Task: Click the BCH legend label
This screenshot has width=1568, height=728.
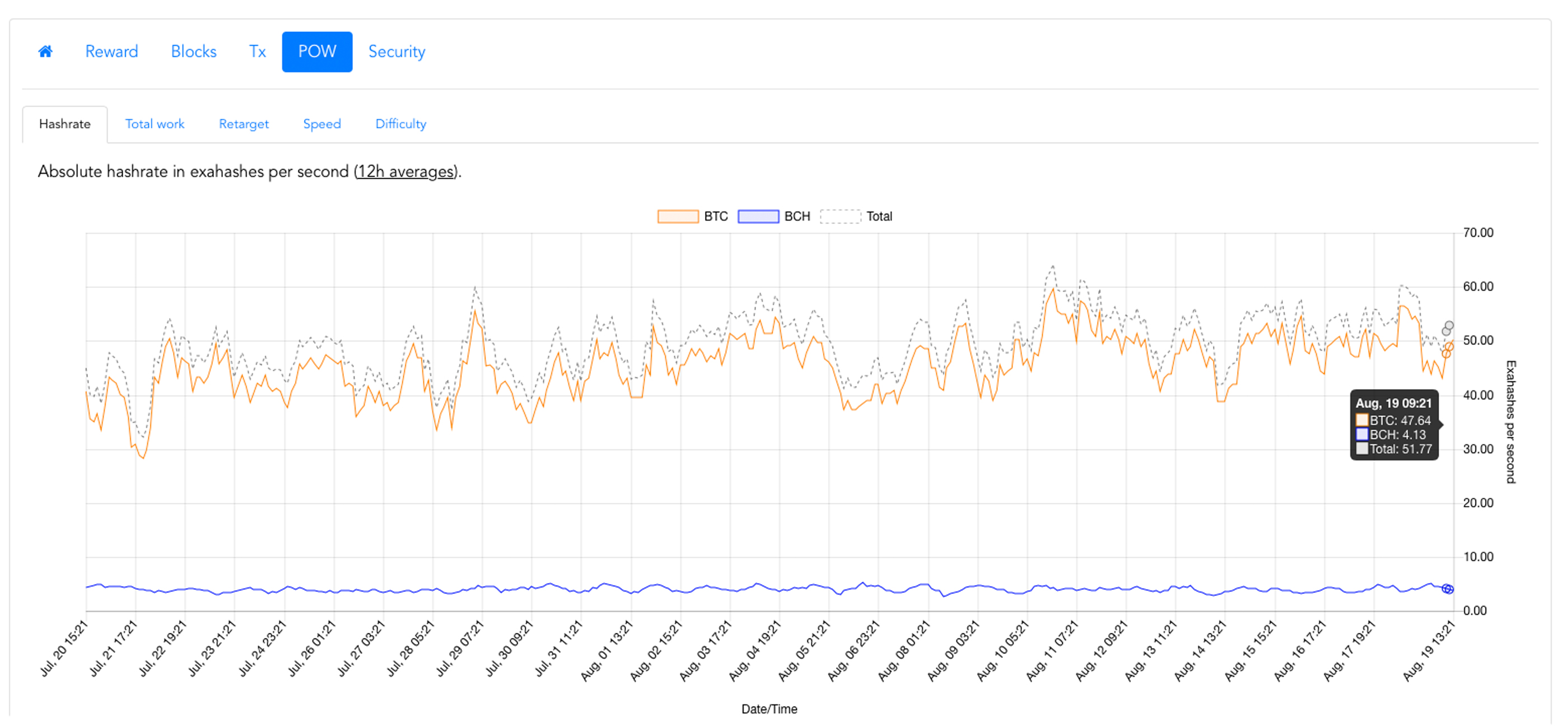Action: [x=797, y=217]
